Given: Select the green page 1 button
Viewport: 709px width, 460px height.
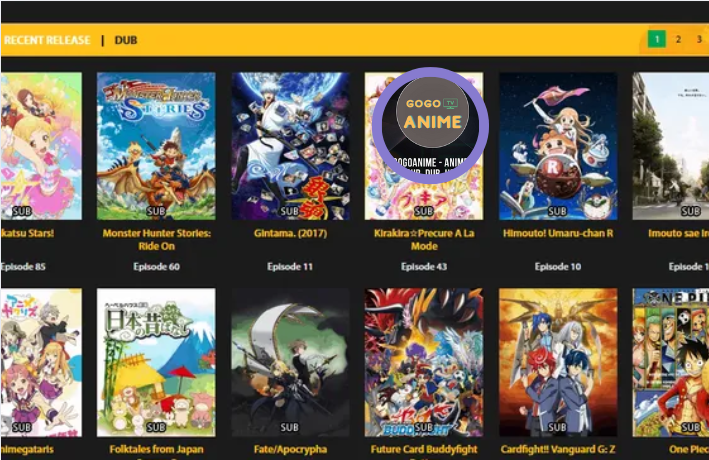Looking at the screenshot, I should [x=657, y=39].
